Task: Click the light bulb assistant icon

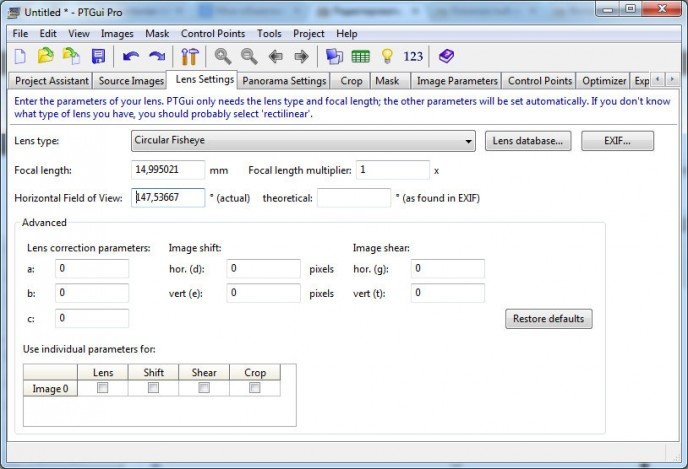Action: pyautogui.click(x=387, y=56)
